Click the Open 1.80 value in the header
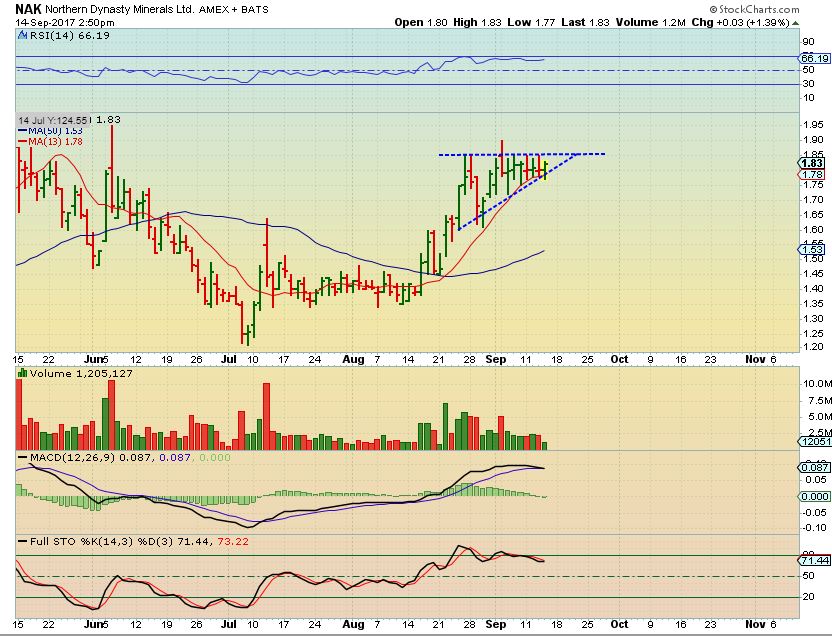This screenshot has width=832, height=636. click(422, 22)
